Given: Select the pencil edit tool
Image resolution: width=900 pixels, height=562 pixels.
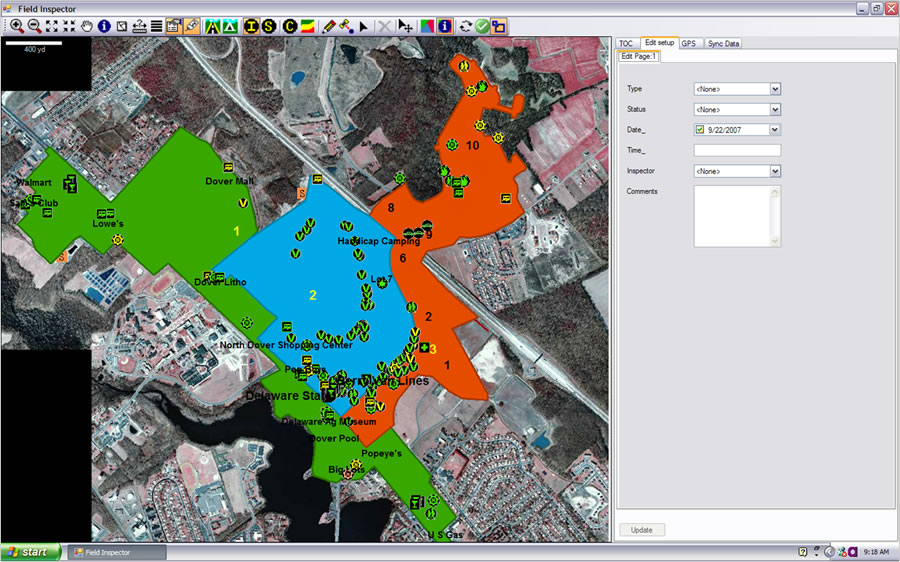Looking at the screenshot, I should pos(329,26).
